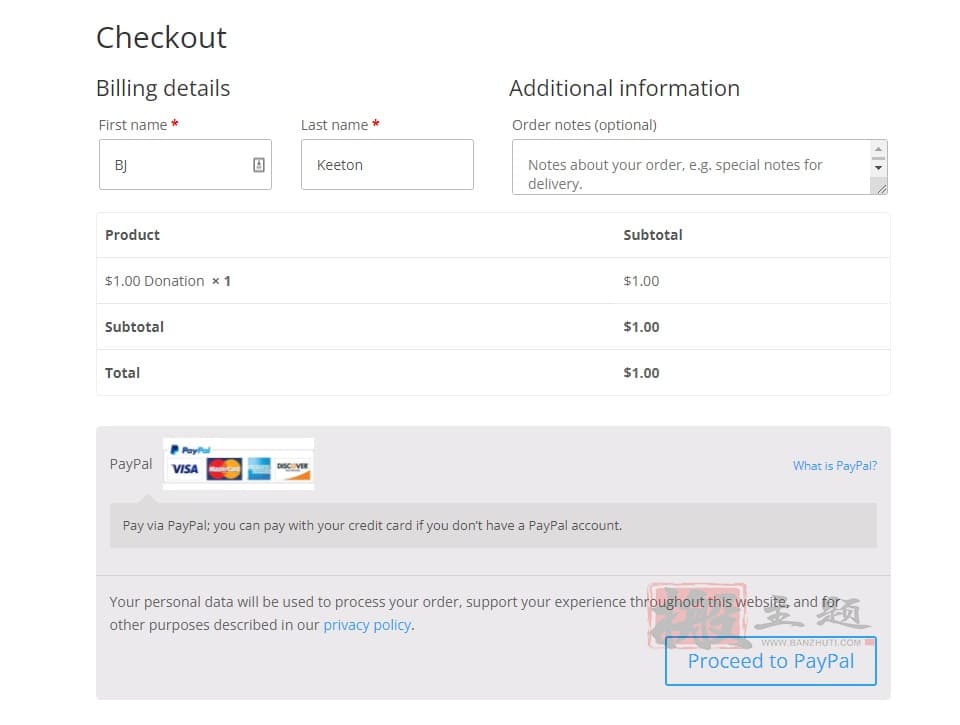
Task: Select the $1.00 Donation product row
Action: [x=493, y=281]
